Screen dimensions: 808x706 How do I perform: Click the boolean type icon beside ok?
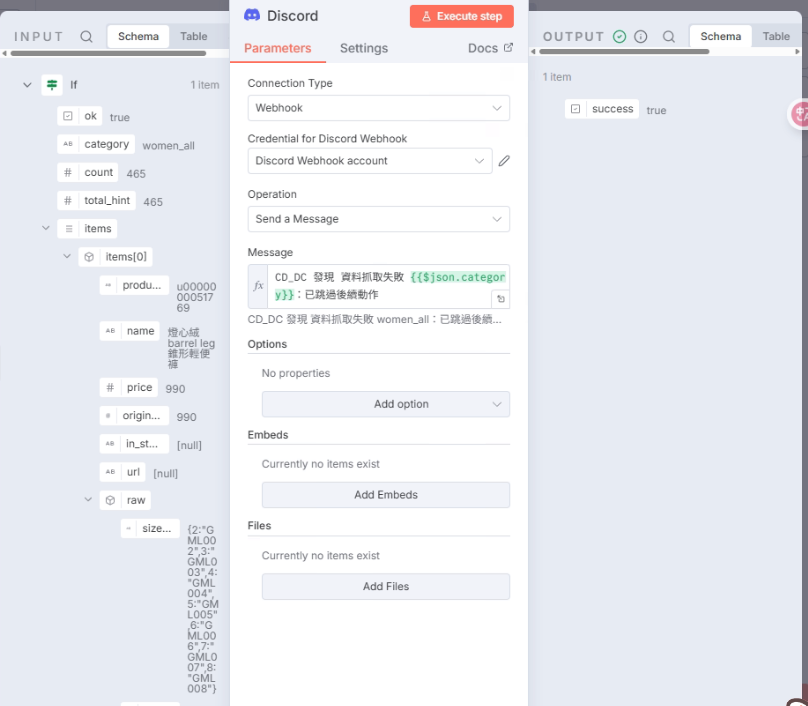click(x=68, y=116)
